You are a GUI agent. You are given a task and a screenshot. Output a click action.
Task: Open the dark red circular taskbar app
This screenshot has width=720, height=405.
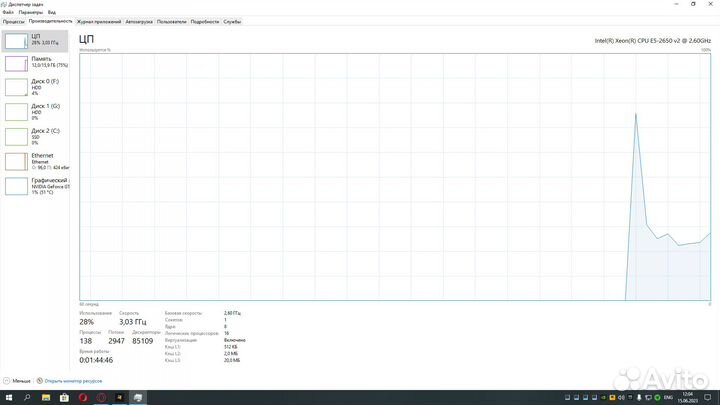click(x=101, y=398)
